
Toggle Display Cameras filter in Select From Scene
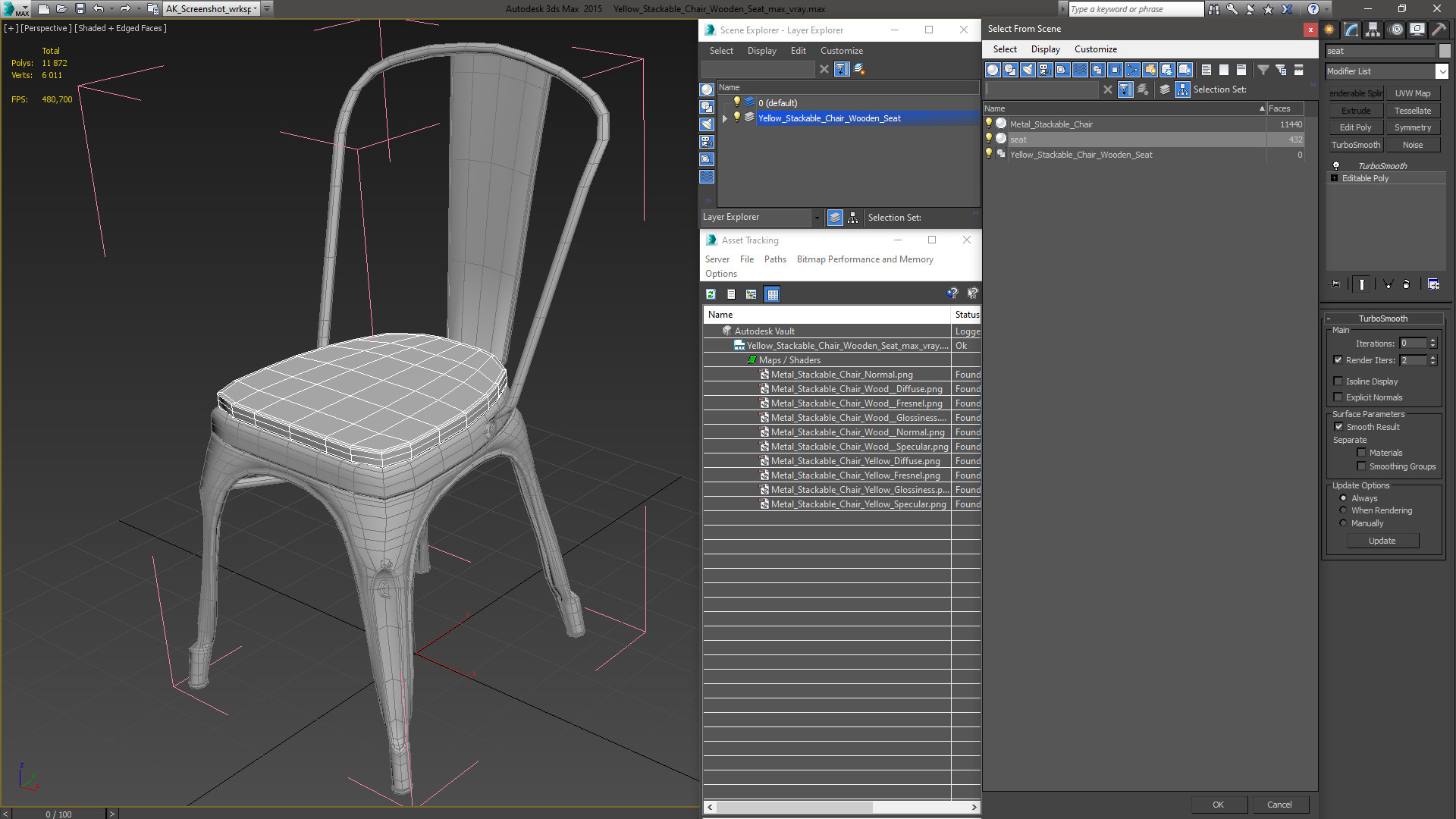tap(1045, 70)
